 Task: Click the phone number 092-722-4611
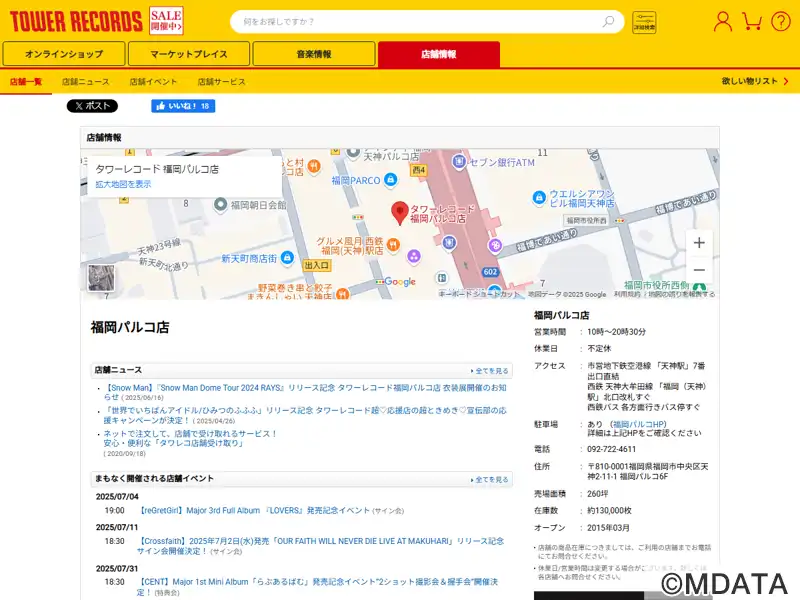[x=612, y=449]
